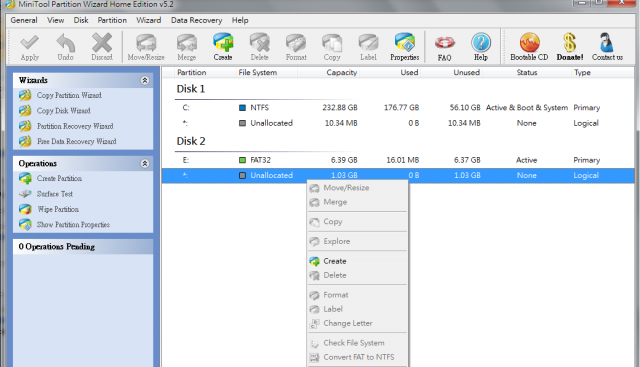This screenshot has width=640, height=367.
Task: Select the C: NTFS partition row
Action: pyautogui.click(x=398, y=108)
